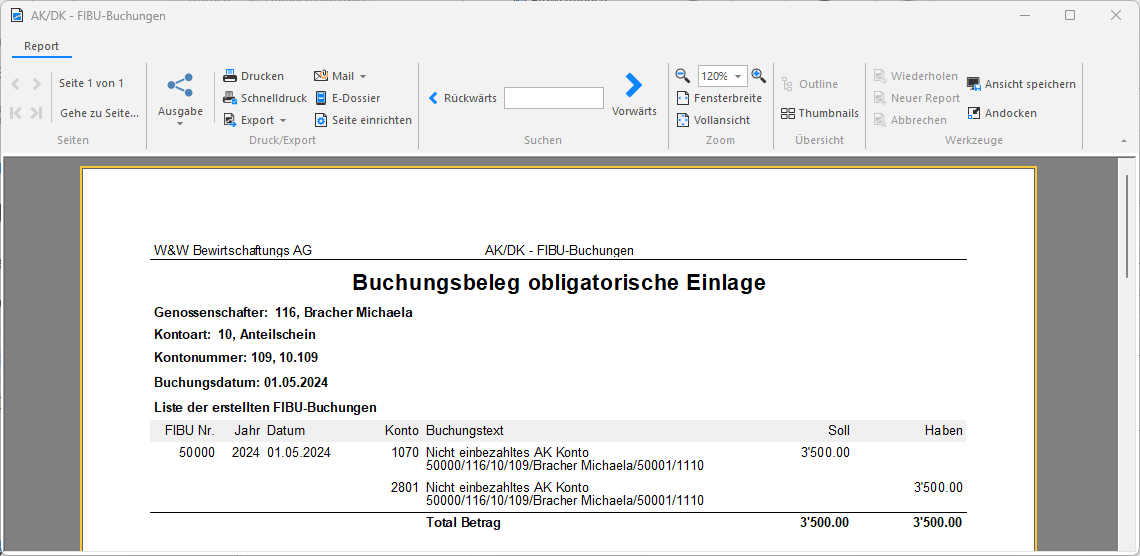1140x556 pixels.
Task: Click the Soll amount 3'500.00 for Konto 1070
Action: pos(825,452)
